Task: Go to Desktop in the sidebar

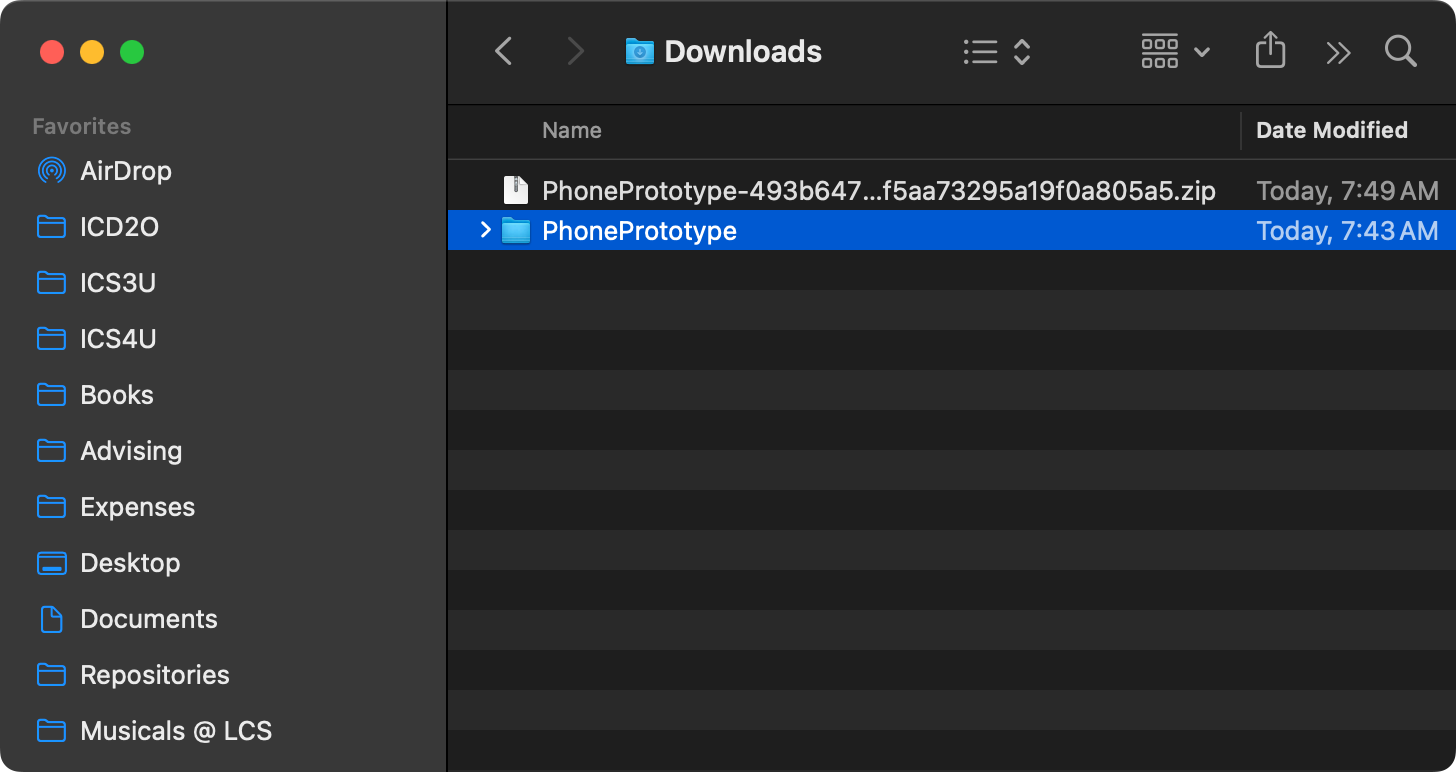Action: (130, 563)
